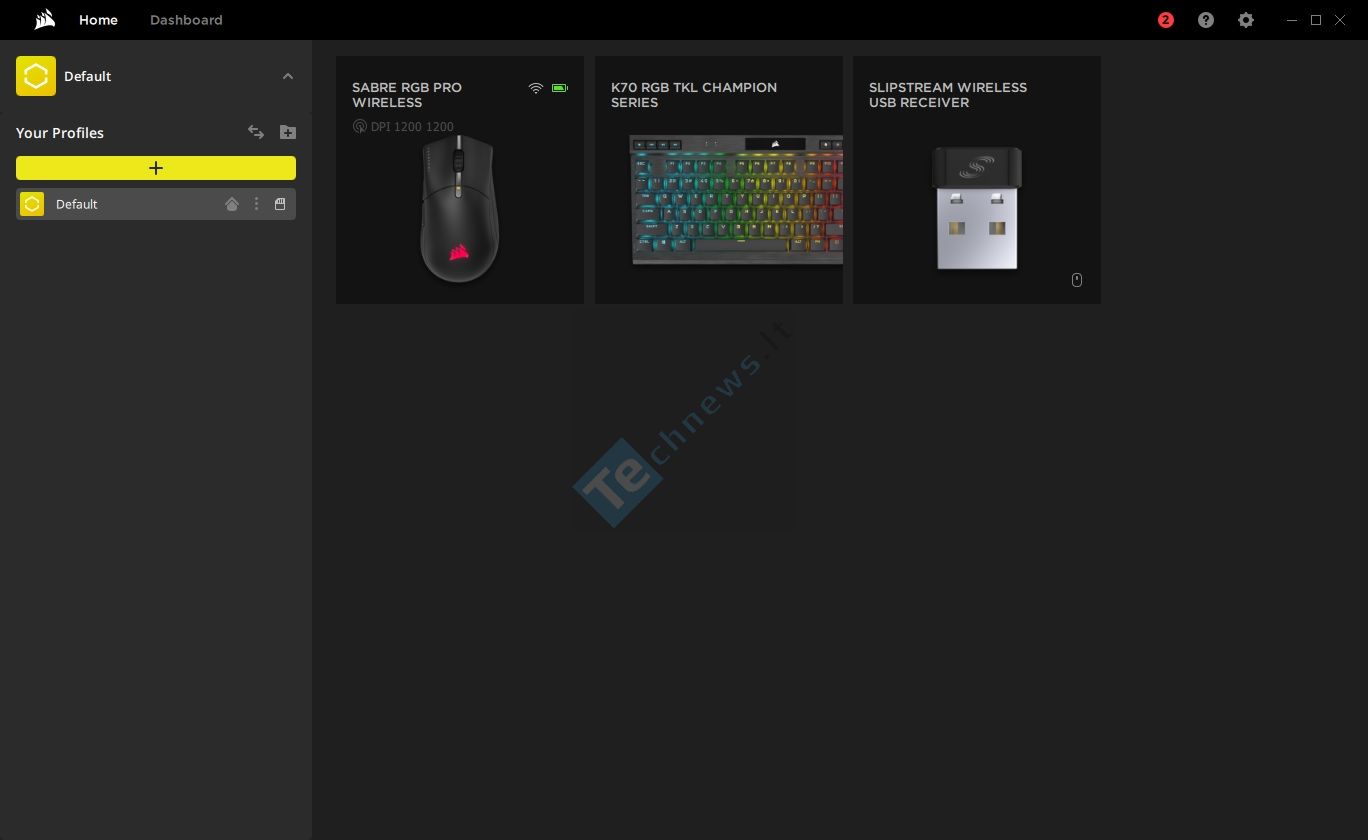The image size is (1368, 840).
Task: Click the mouse battery status icon
Action: coord(560,88)
